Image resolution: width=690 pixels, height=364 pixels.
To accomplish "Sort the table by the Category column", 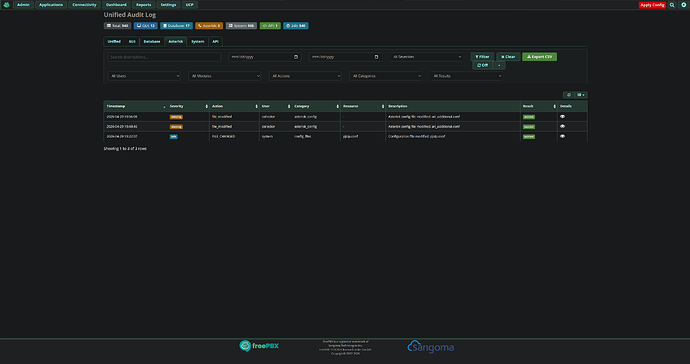I will click(x=316, y=106).
